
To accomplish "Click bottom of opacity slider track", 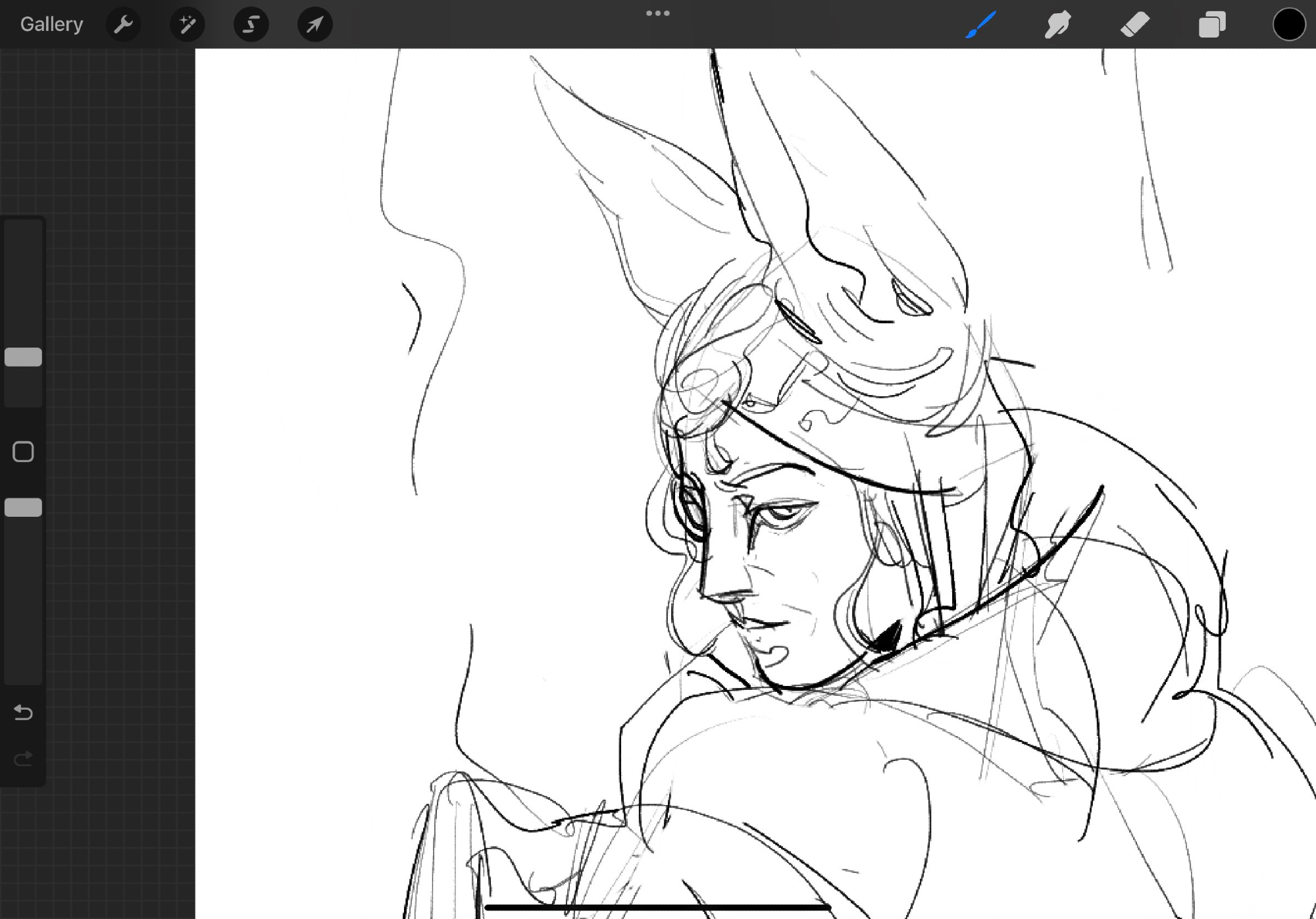I will 24,675.
